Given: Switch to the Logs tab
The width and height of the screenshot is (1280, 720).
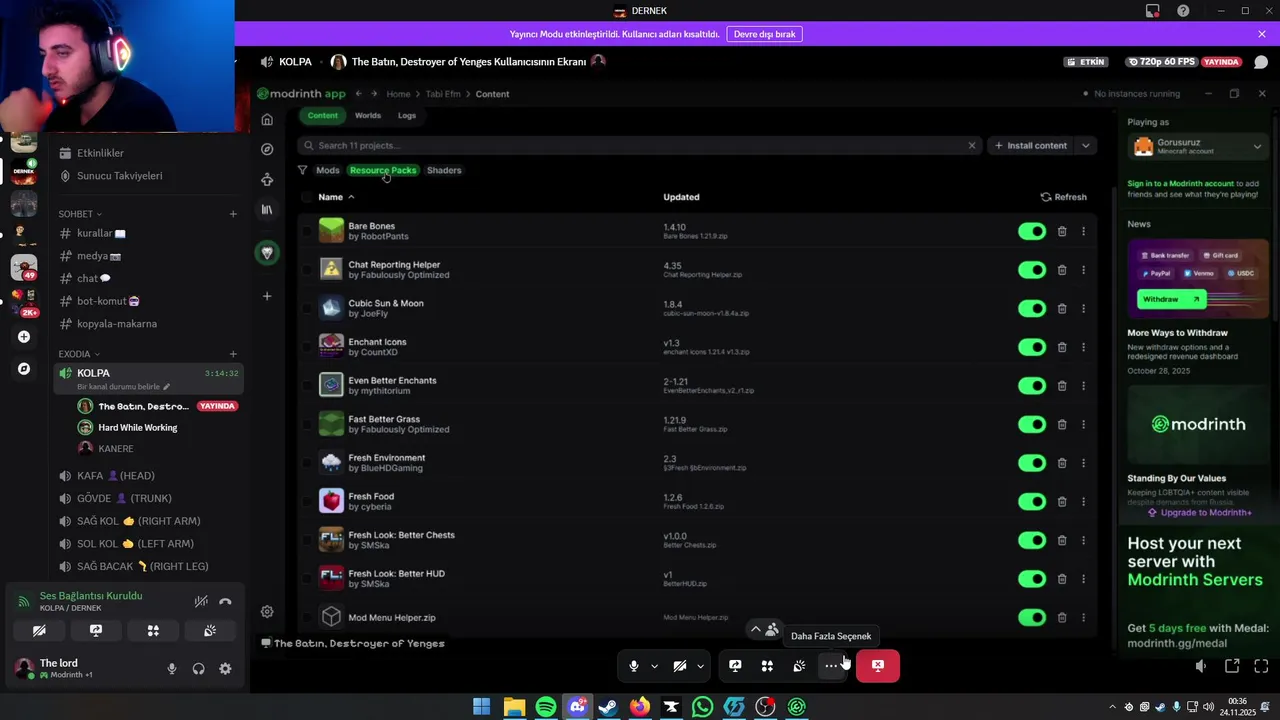Looking at the screenshot, I should click(407, 115).
